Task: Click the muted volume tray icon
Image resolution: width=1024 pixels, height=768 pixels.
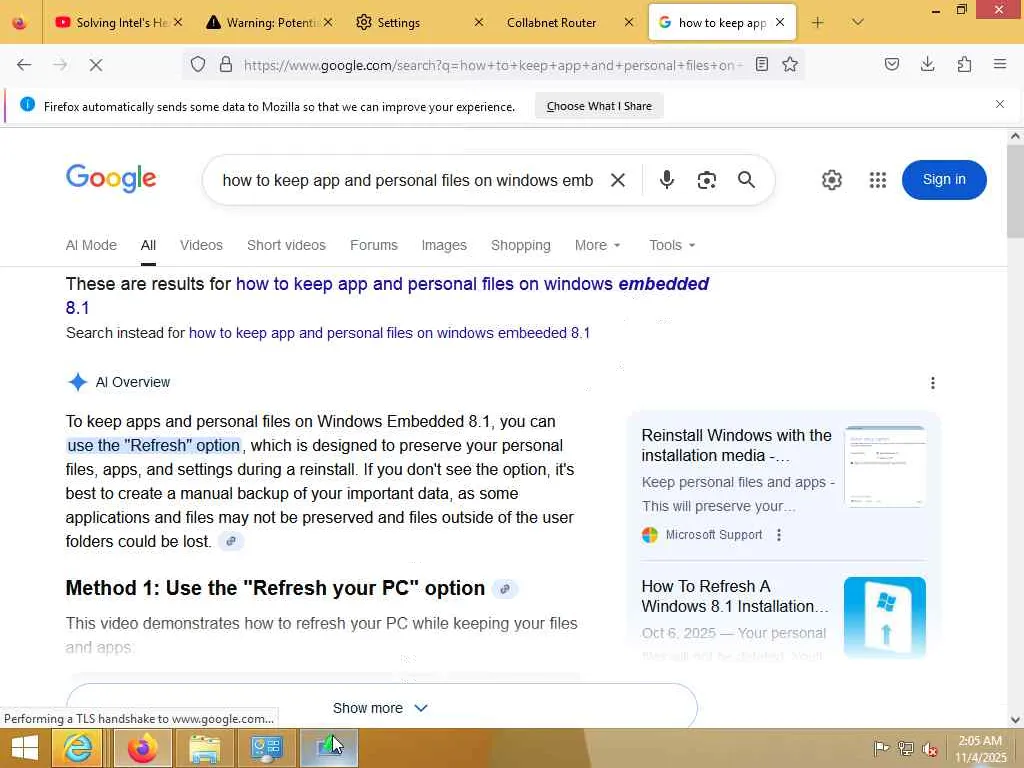Action: (929, 749)
